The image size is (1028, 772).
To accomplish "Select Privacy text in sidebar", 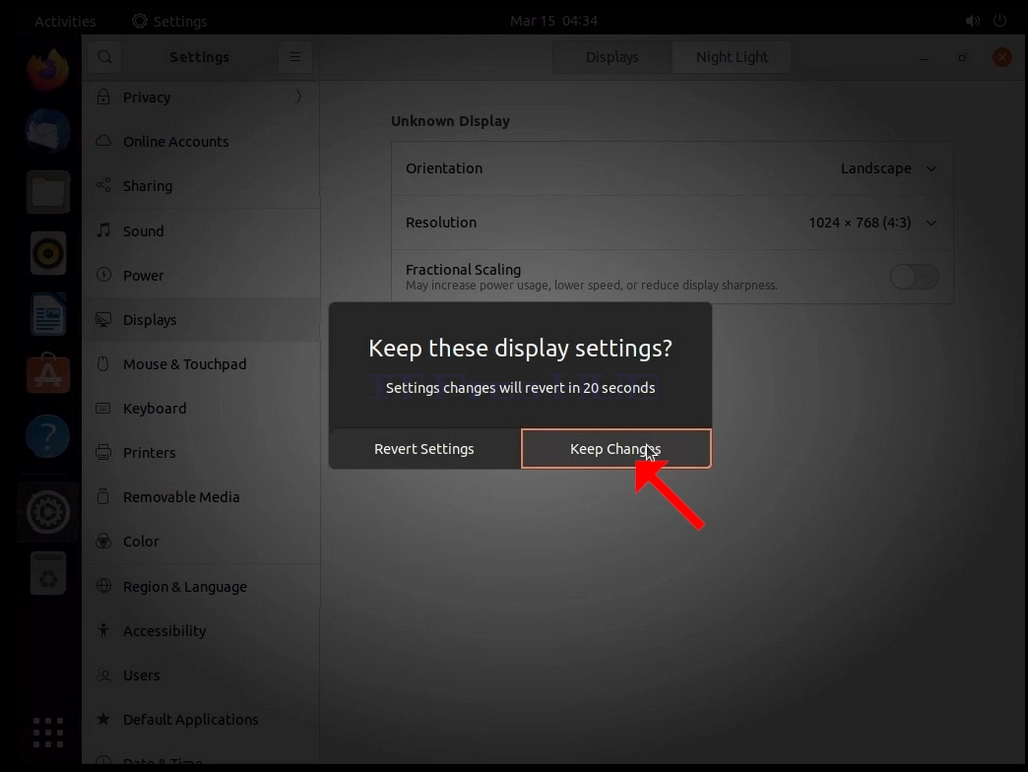I will [x=147, y=97].
